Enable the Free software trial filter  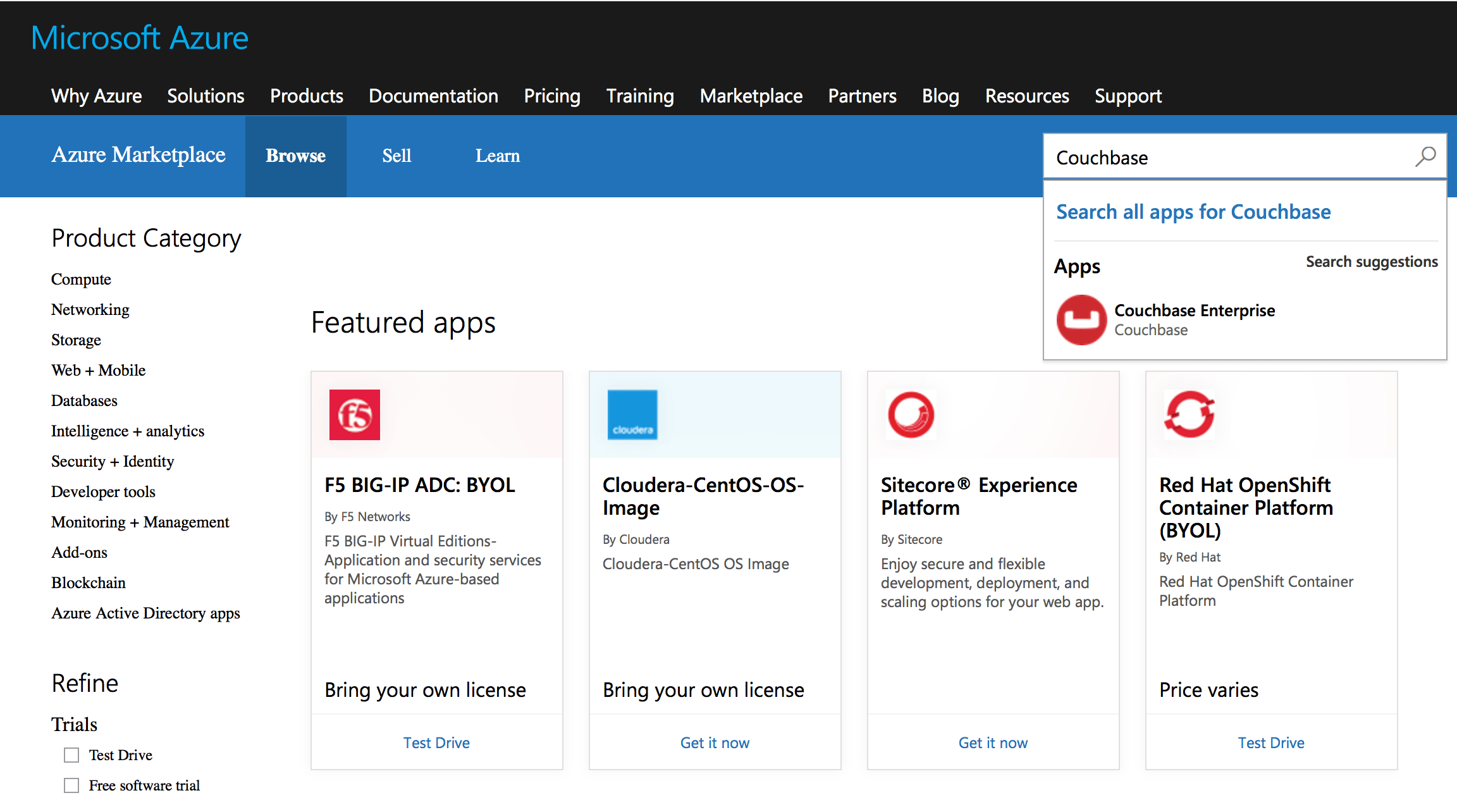tap(70, 785)
